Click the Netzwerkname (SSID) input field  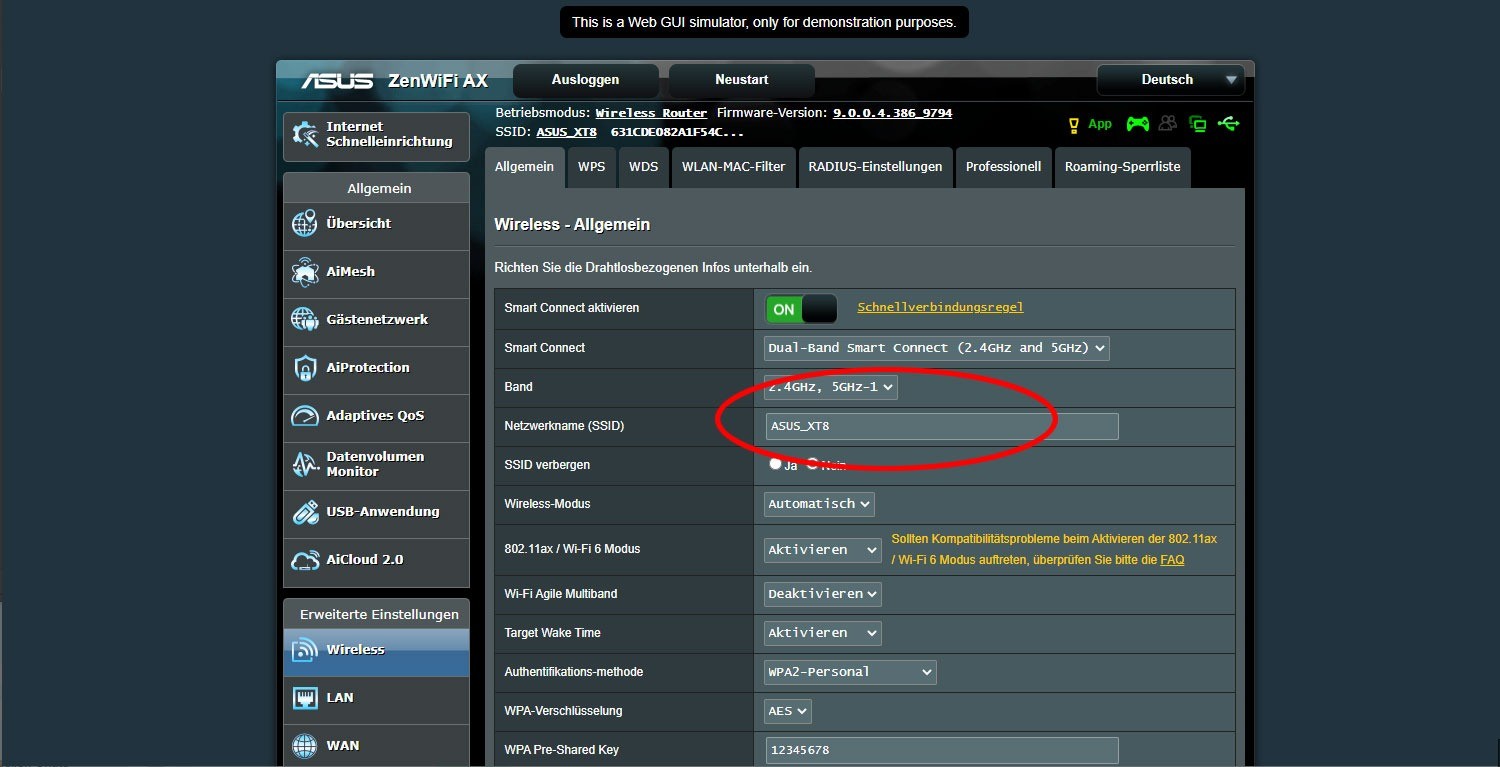[x=942, y=426]
